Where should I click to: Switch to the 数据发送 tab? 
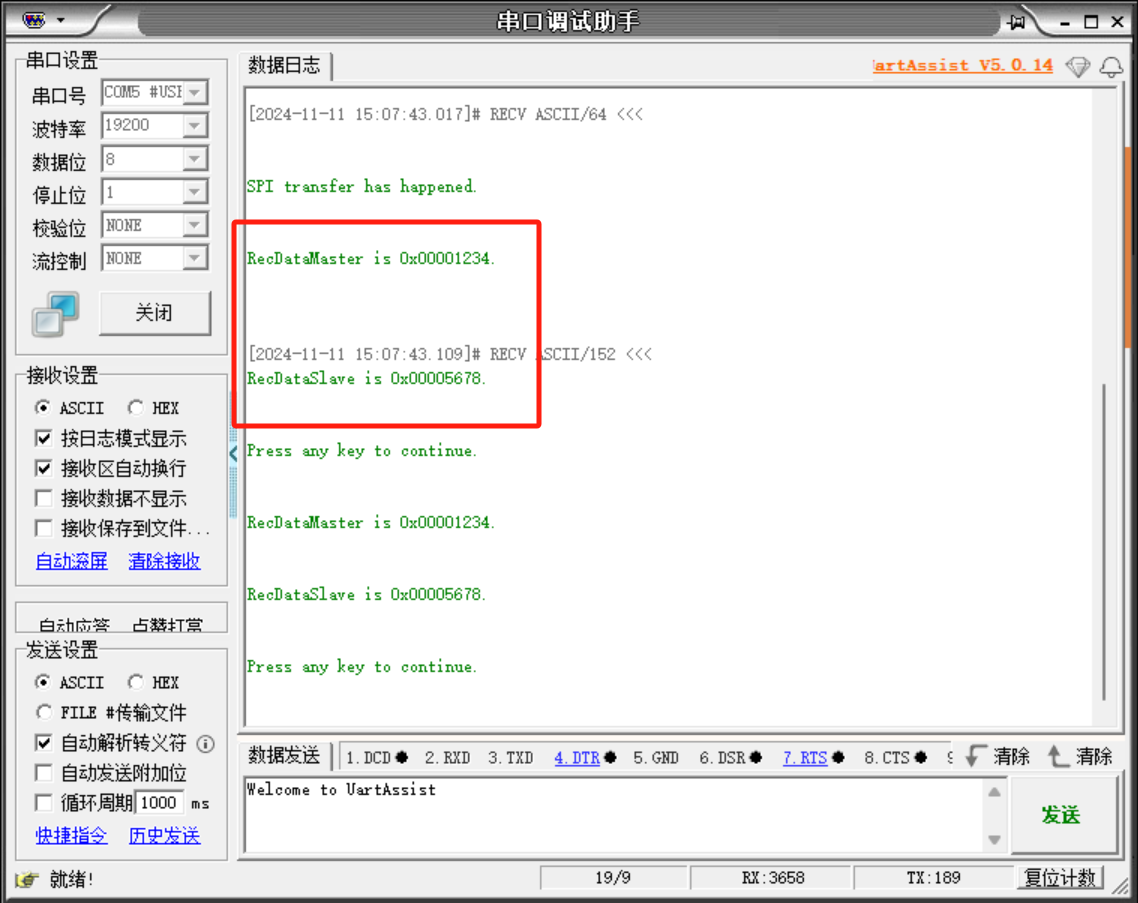coord(284,756)
